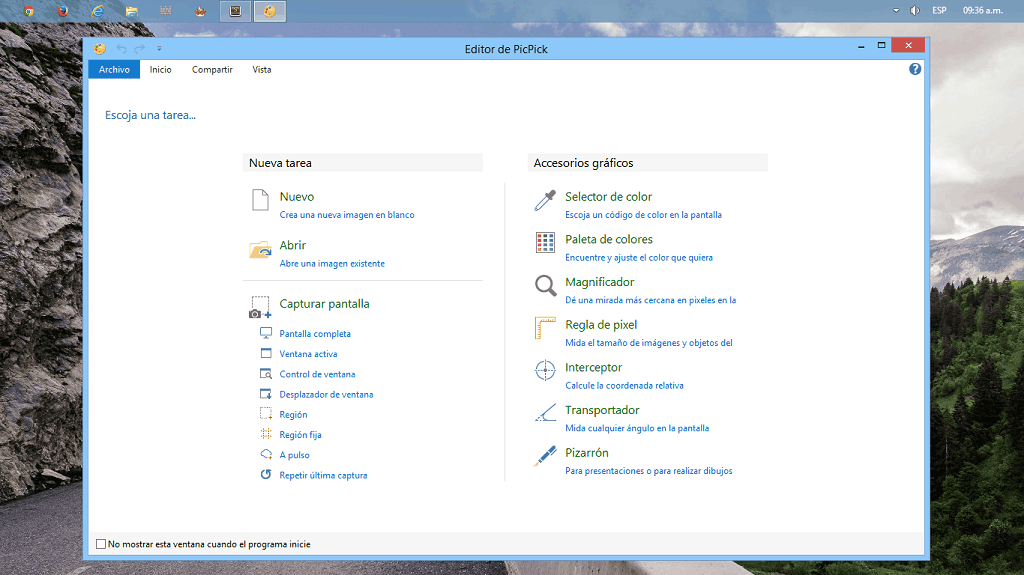Click the Abrir folder icon
1024x575 pixels.
coord(261,250)
